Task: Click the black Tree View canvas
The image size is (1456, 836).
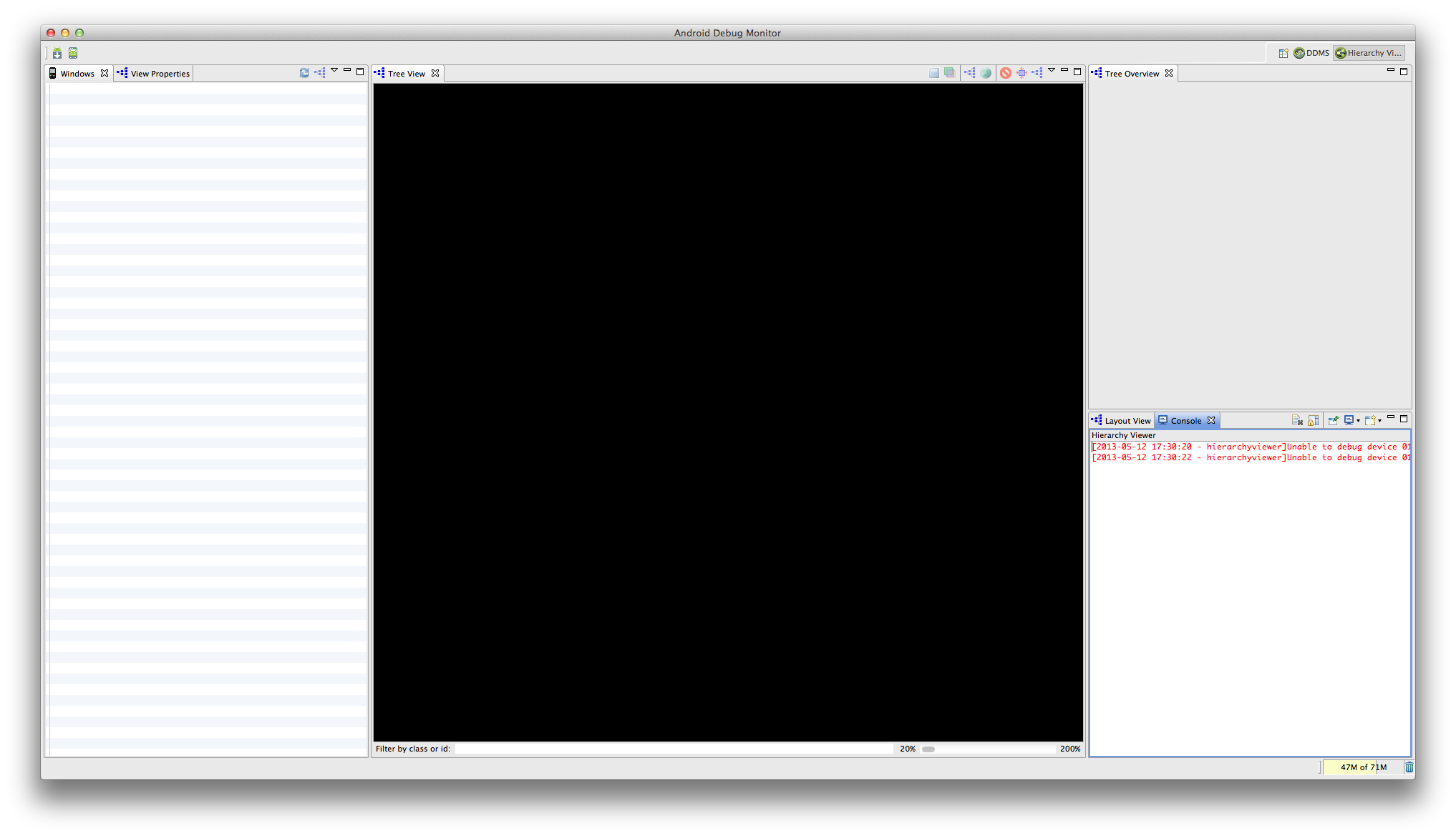Action: (x=728, y=412)
